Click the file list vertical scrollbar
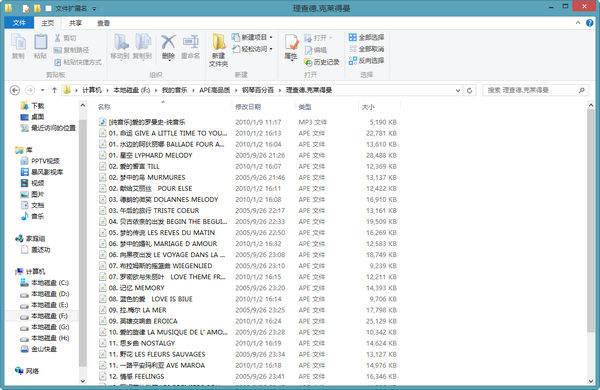Viewport: 600px width, 390px height. click(x=591, y=220)
